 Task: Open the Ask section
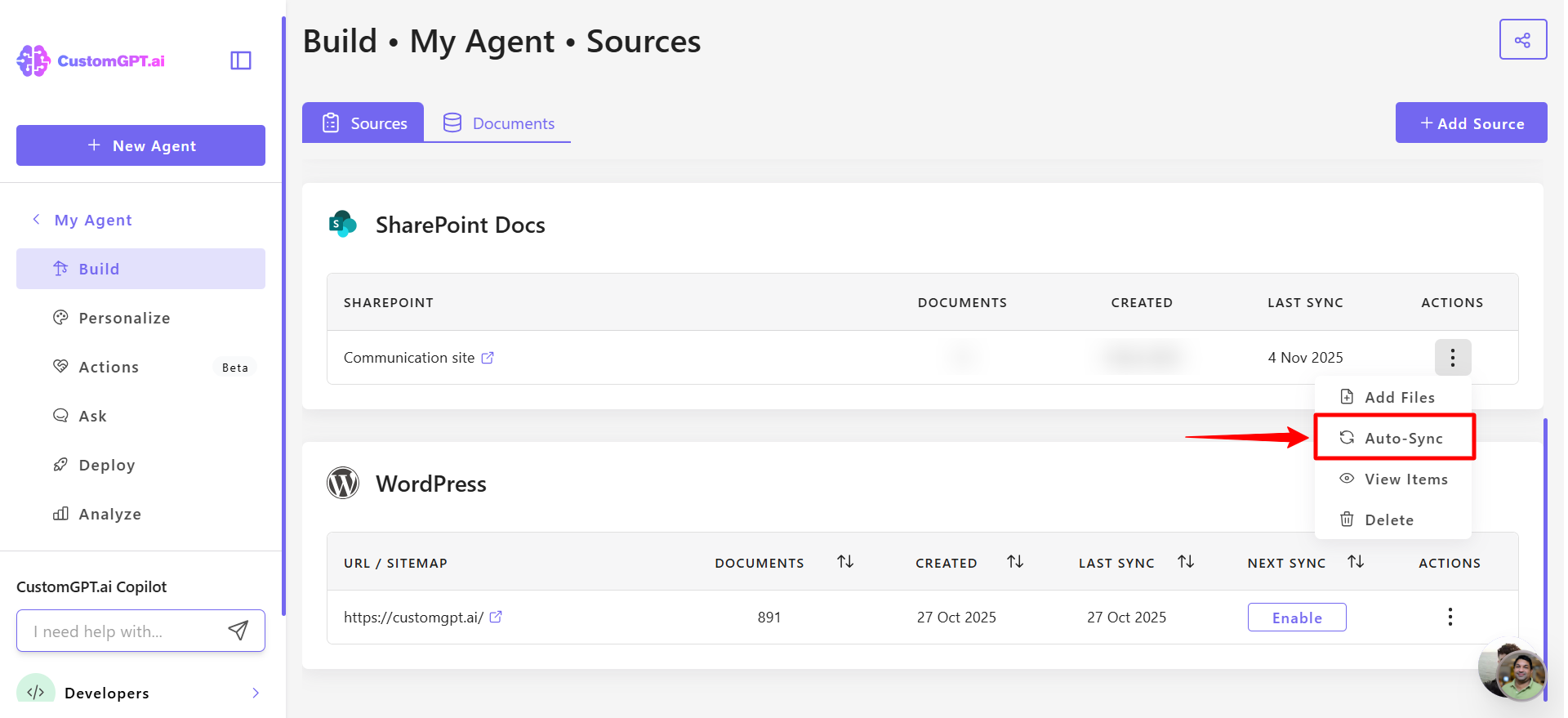point(140,416)
